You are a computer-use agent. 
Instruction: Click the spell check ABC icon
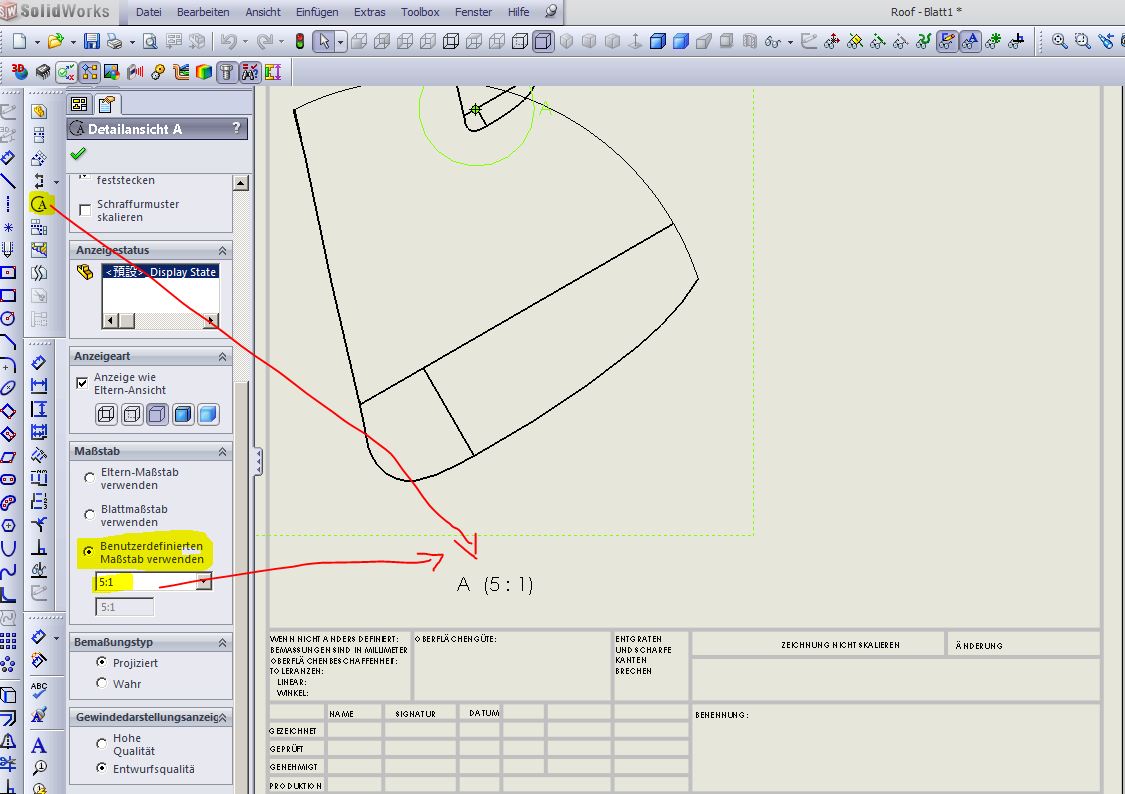[39, 691]
